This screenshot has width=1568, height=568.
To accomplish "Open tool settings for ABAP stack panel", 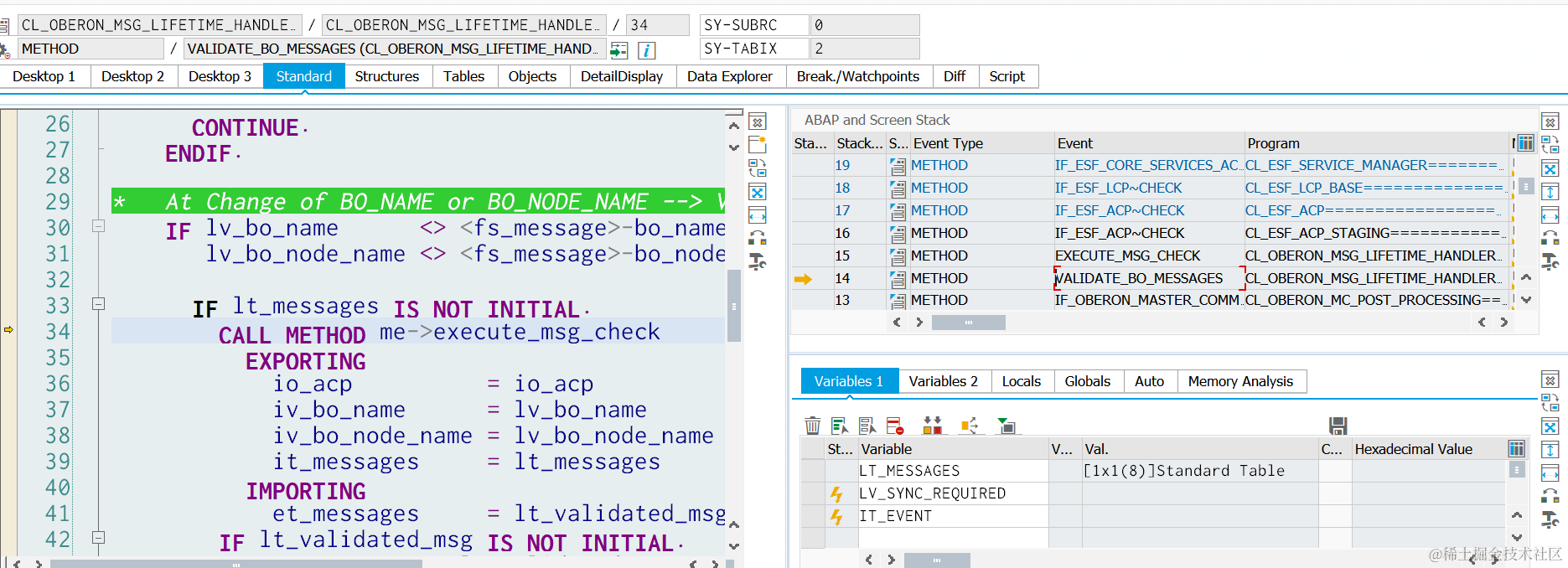I will pyautogui.click(x=1550, y=262).
